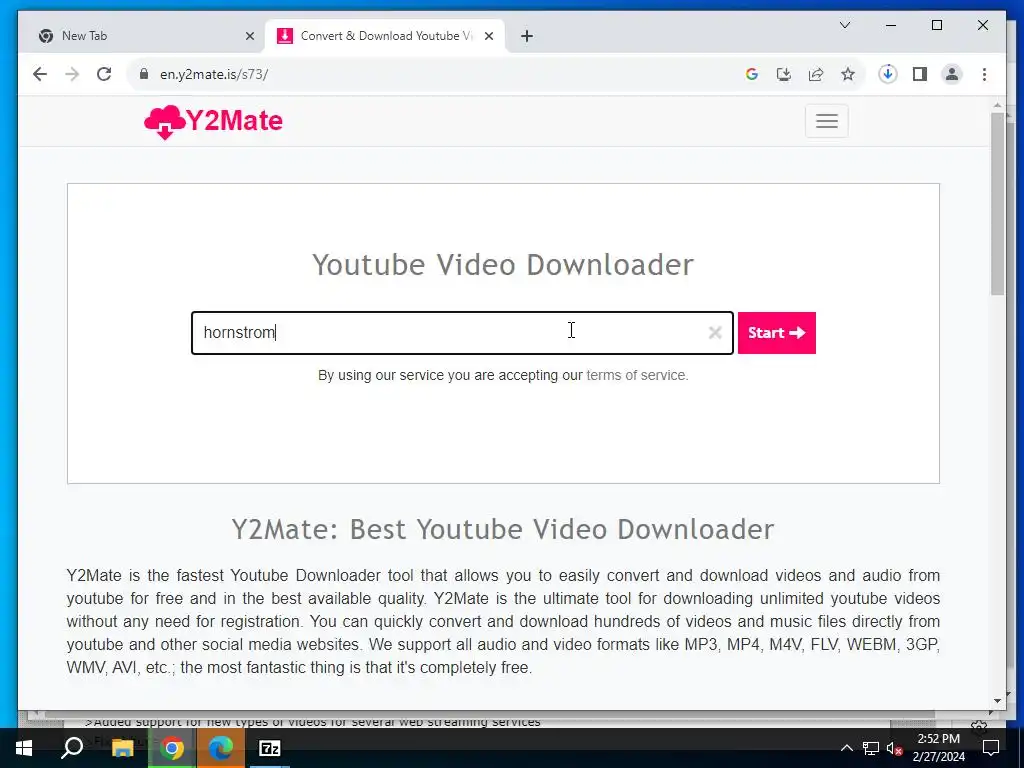The width and height of the screenshot is (1024, 768).
Task: Click the page vertical scrollbar
Action: pos(997,204)
